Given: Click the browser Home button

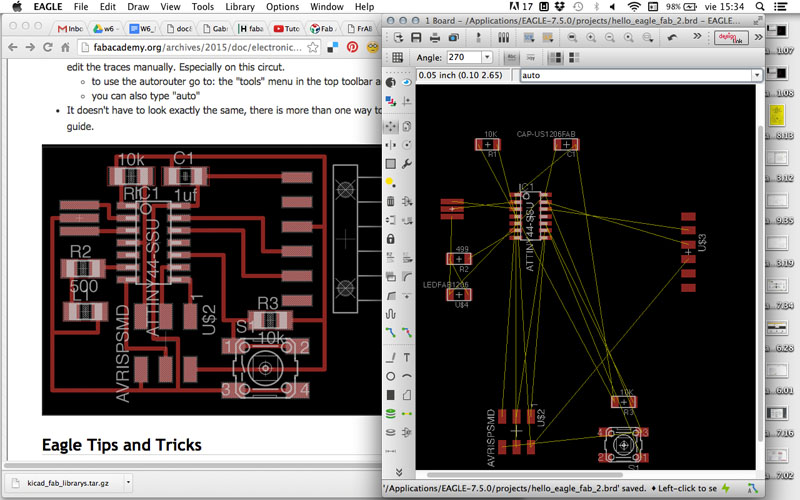Looking at the screenshot, I should (x=65, y=47).
